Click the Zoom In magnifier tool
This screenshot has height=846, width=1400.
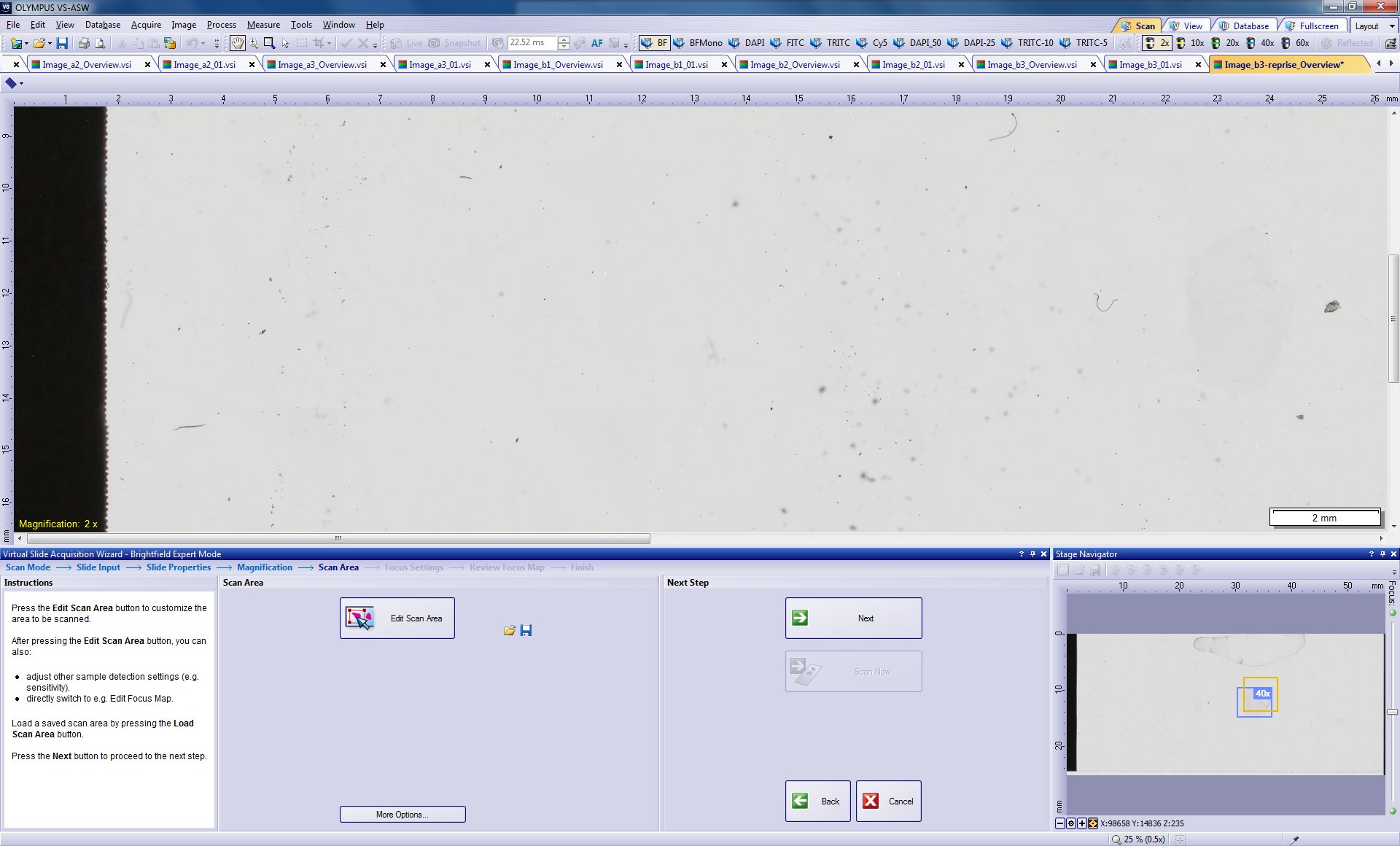254,44
